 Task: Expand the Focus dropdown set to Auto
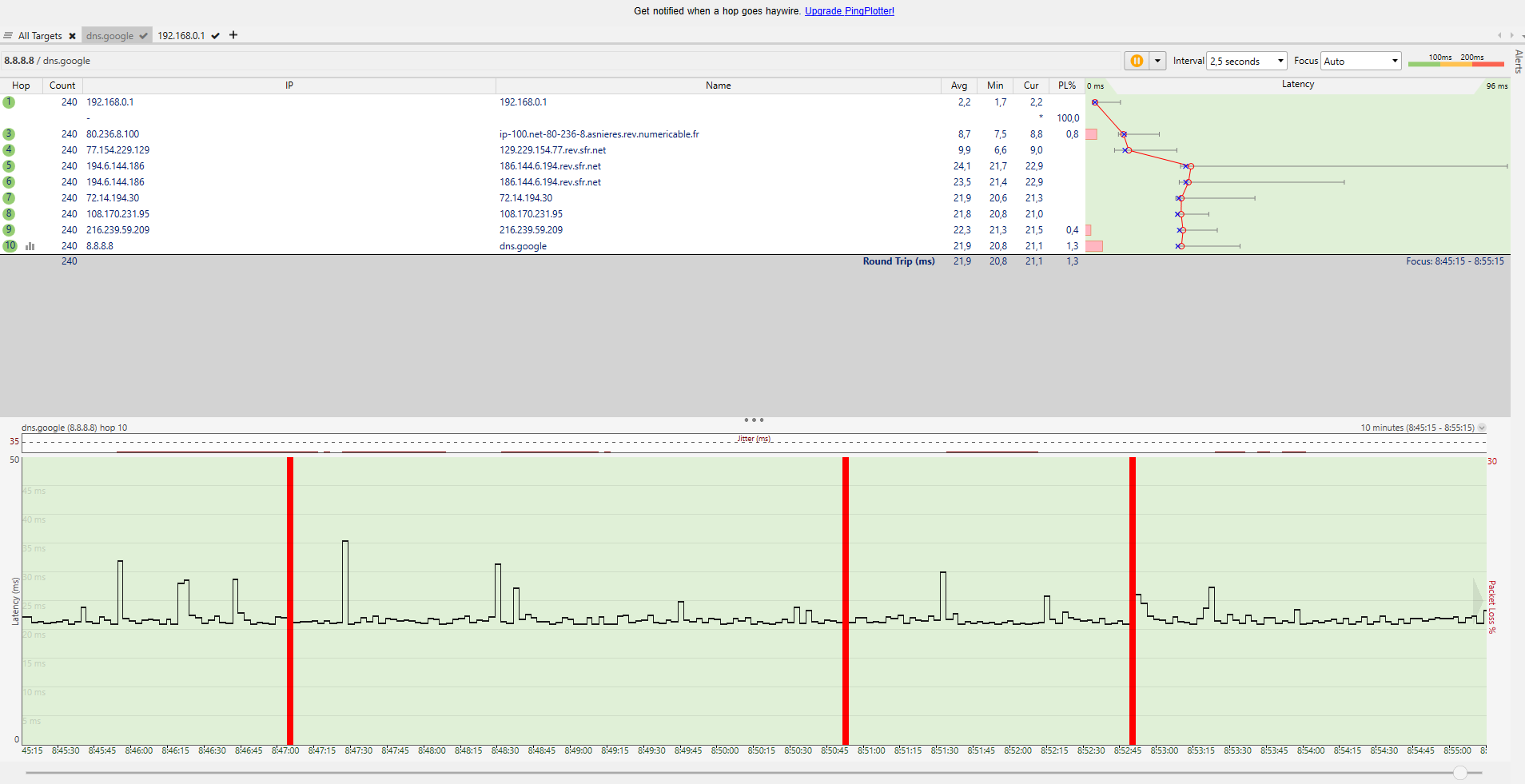1360,61
